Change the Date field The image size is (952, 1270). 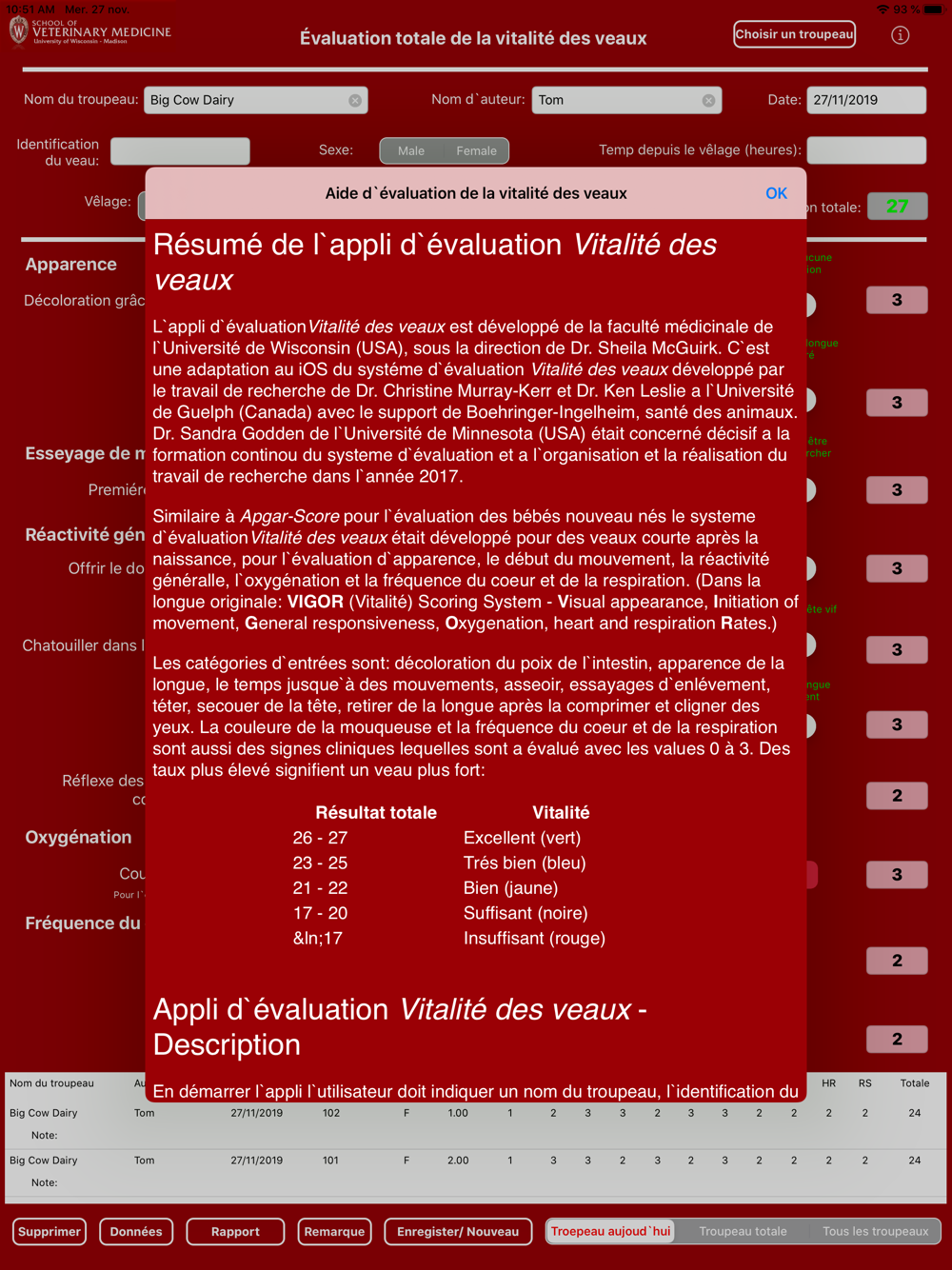click(866, 100)
